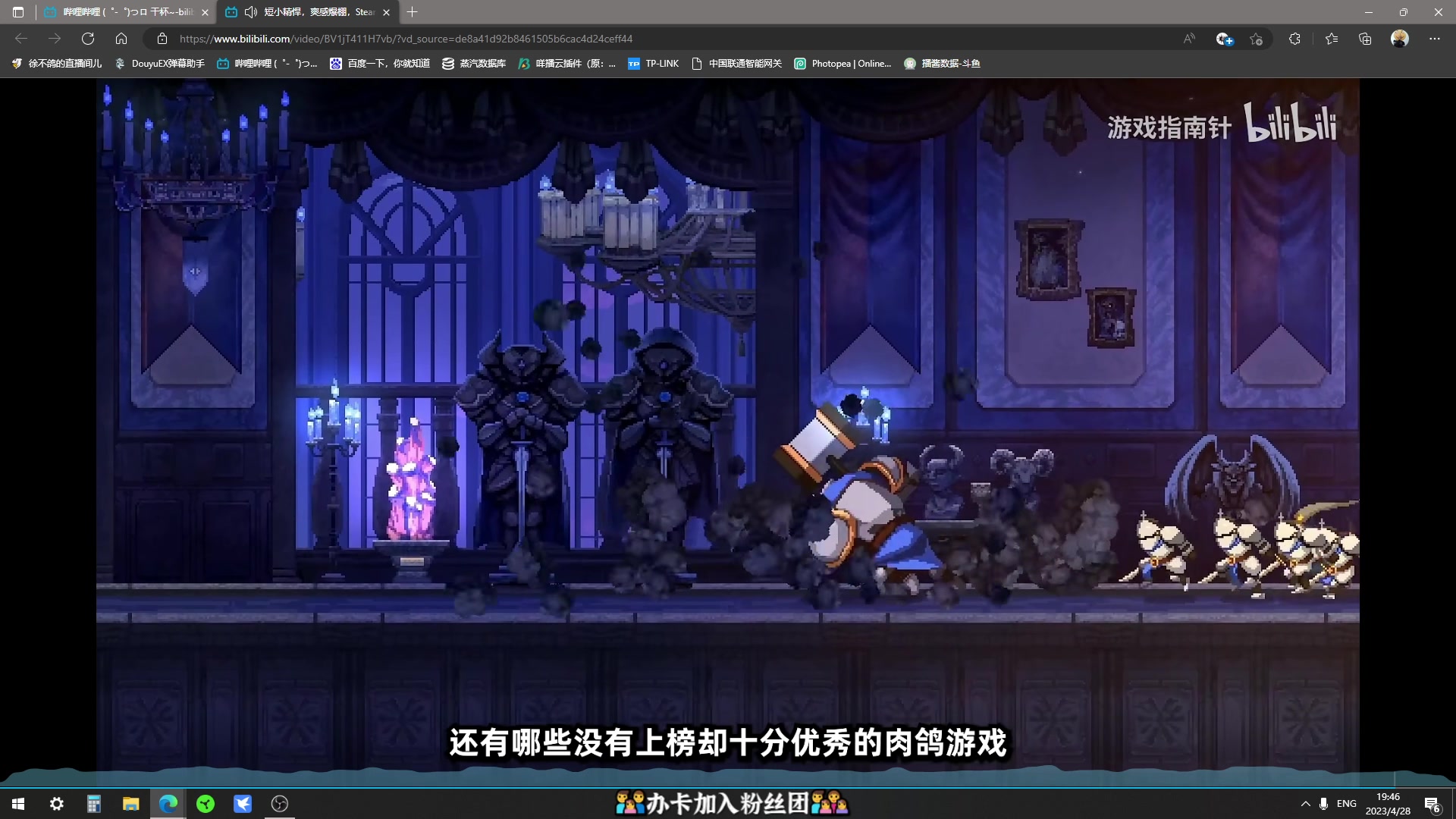This screenshot has width=1456, height=819.
Task: Open the blue bird taskbar app
Action: pyautogui.click(x=243, y=804)
